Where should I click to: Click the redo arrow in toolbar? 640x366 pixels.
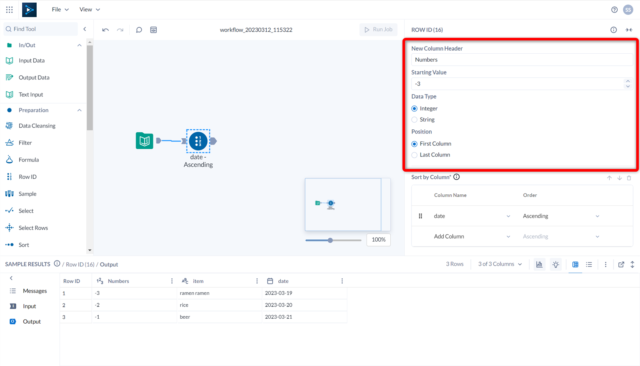pyautogui.click(x=120, y=30)
